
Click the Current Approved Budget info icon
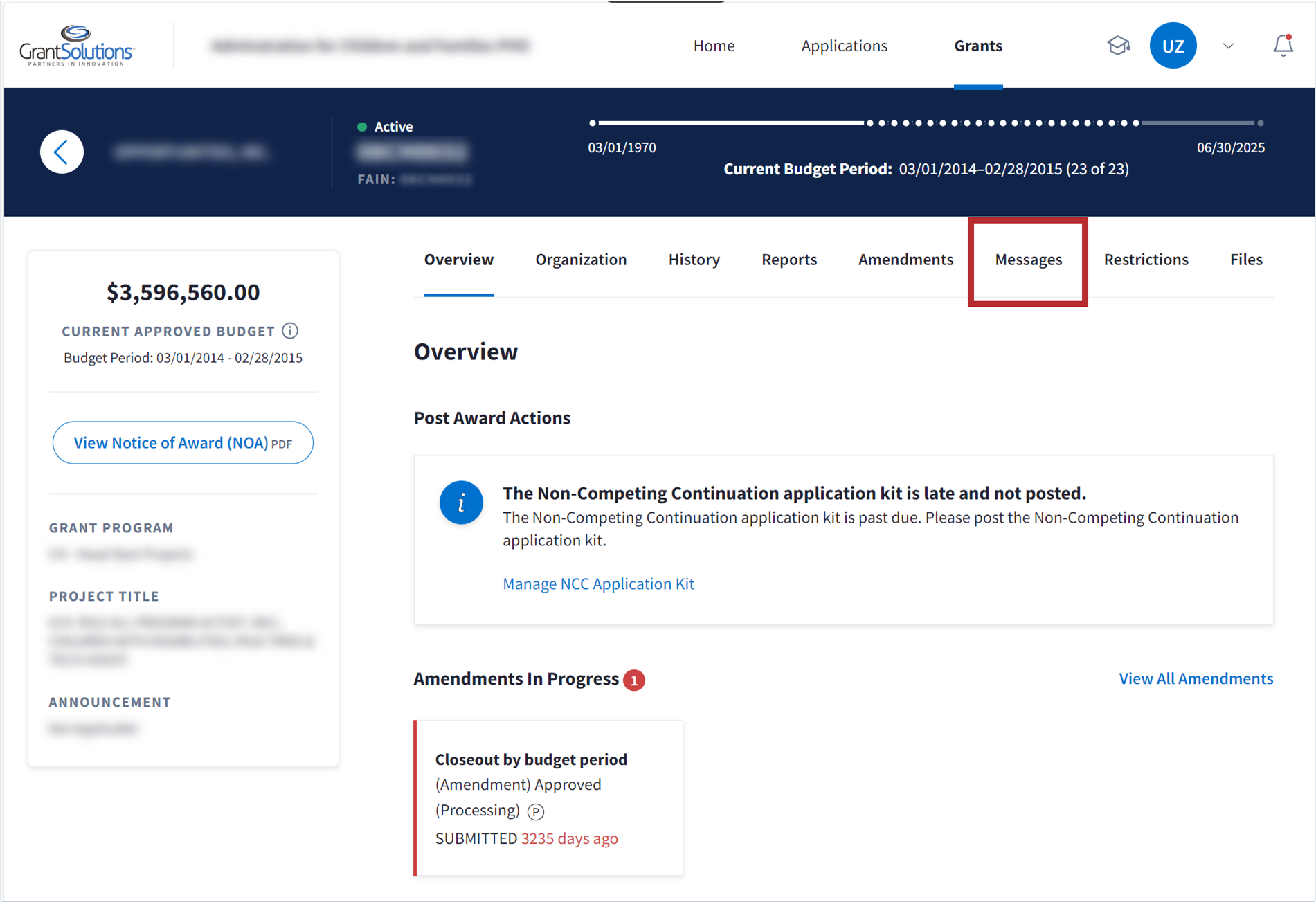point(291,331)
